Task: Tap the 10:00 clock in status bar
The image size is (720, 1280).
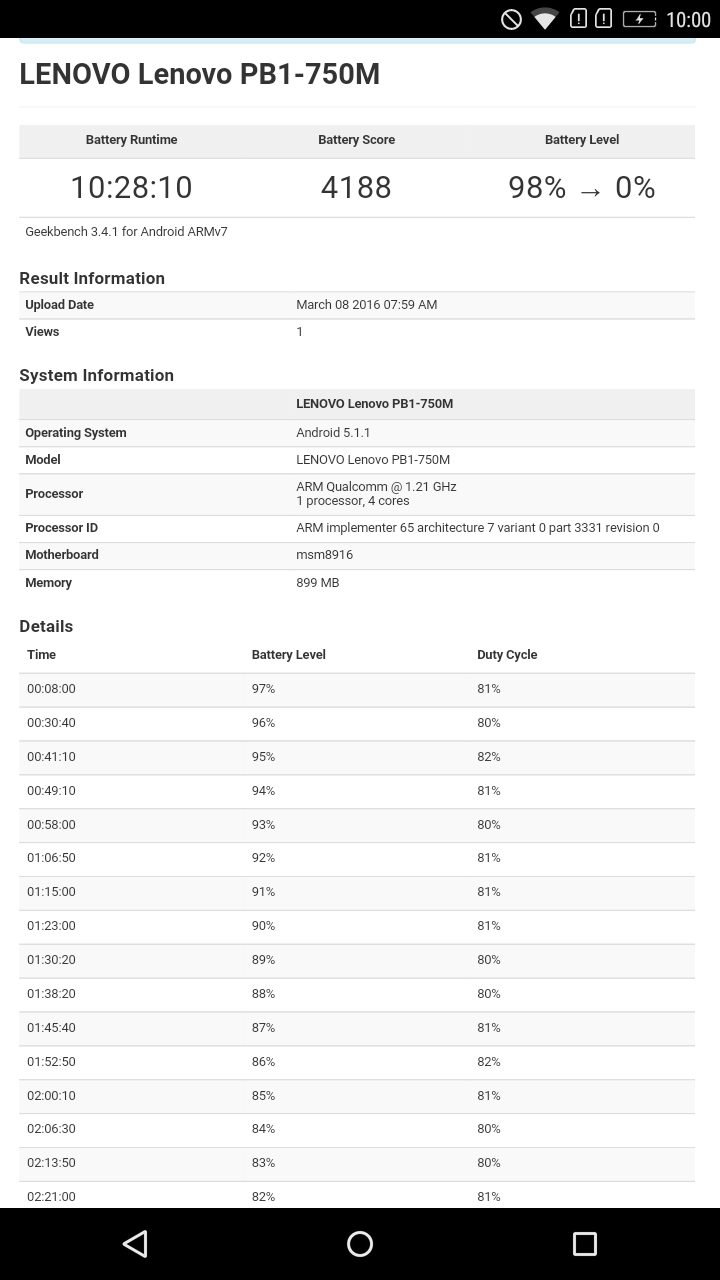Action: [688, 20]
